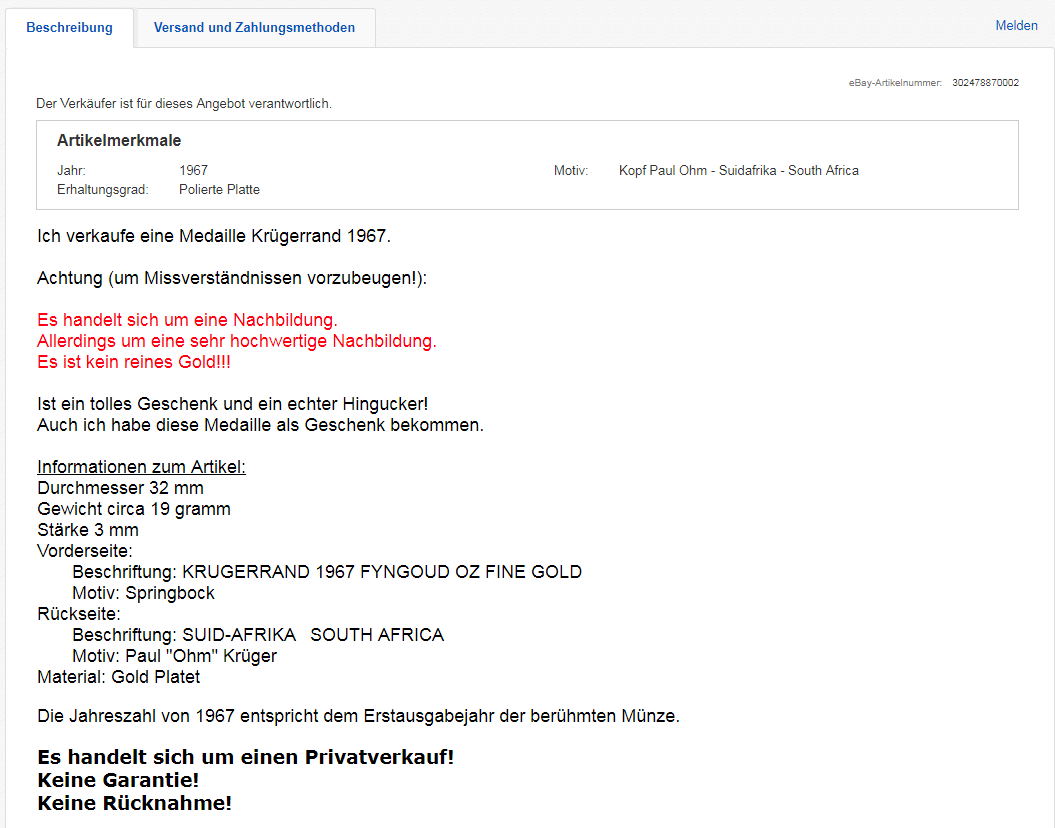1055x828 pixels.
Task: Click the 'Motiv: Springbock' line
Action: 143,593
